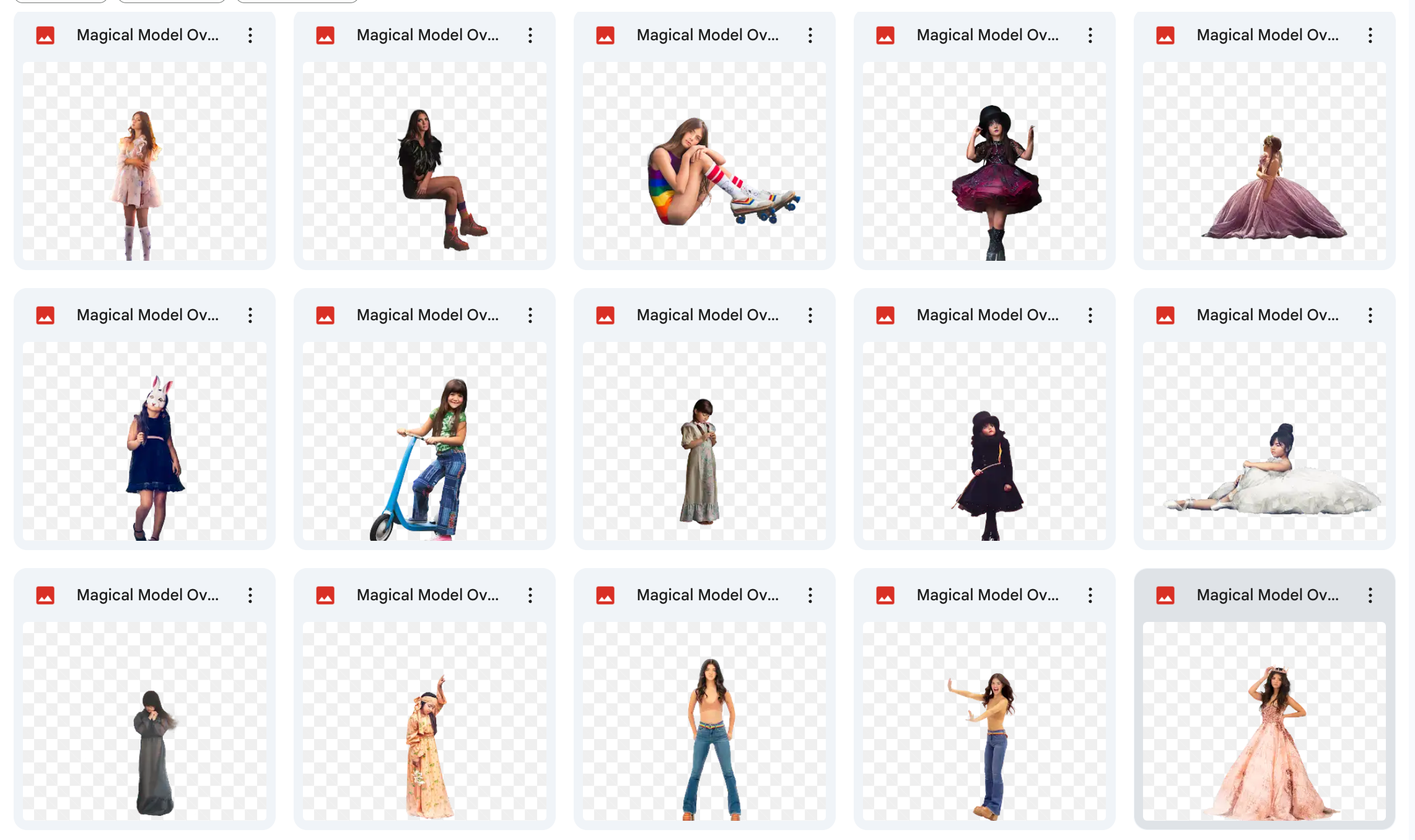Open thumbnail of girl in floral kimono
This screenshot has height=840, width=1415.
click(x=424, y=721)
